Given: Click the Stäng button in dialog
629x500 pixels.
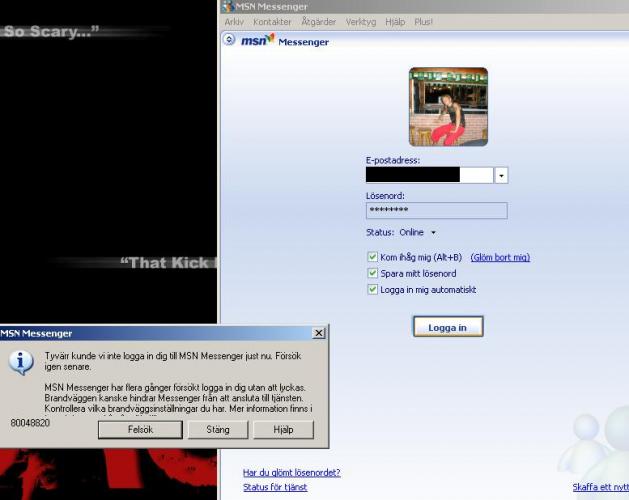Looking at the screenshot, I should pos(218,430).
